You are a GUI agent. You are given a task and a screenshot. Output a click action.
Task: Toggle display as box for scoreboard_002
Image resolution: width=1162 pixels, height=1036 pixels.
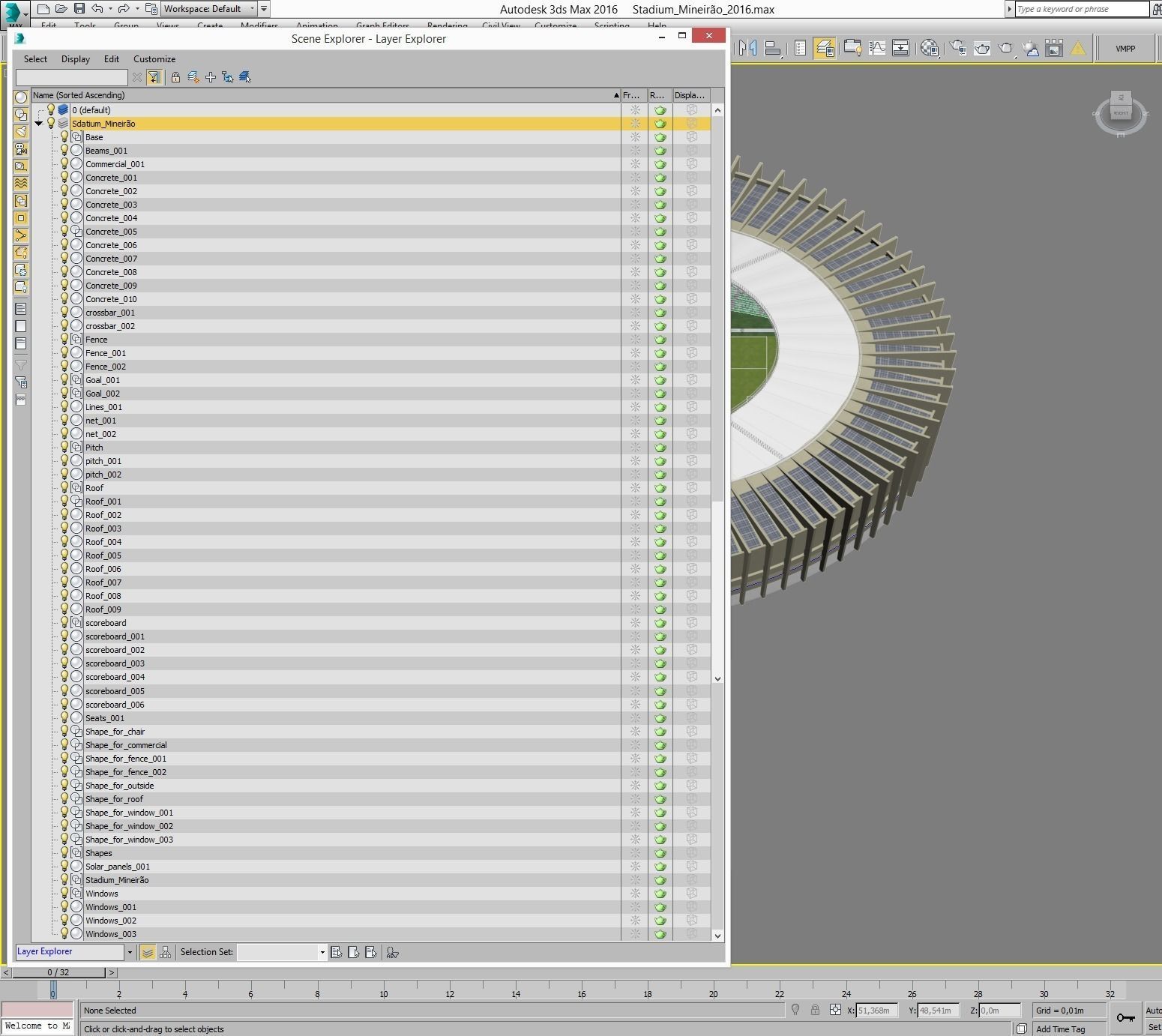[692, 649]
